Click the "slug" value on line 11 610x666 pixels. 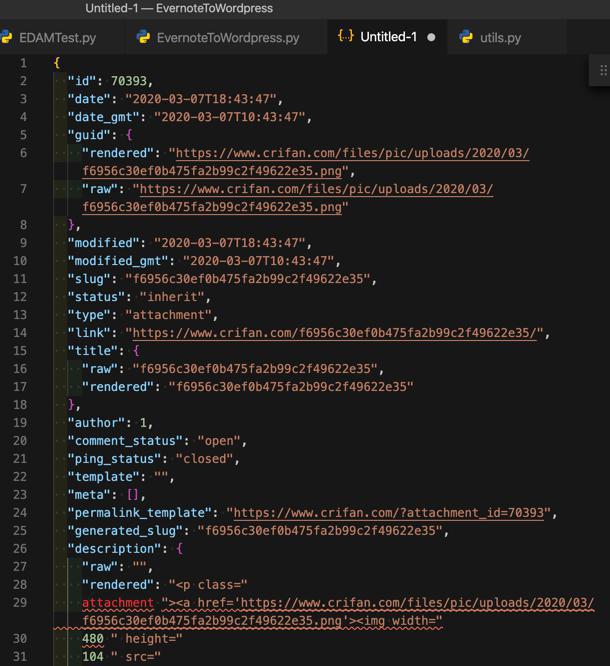point(248,279)
